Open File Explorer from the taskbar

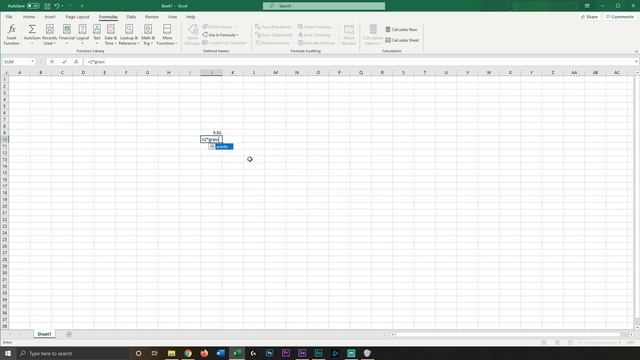tap(171, 353)
